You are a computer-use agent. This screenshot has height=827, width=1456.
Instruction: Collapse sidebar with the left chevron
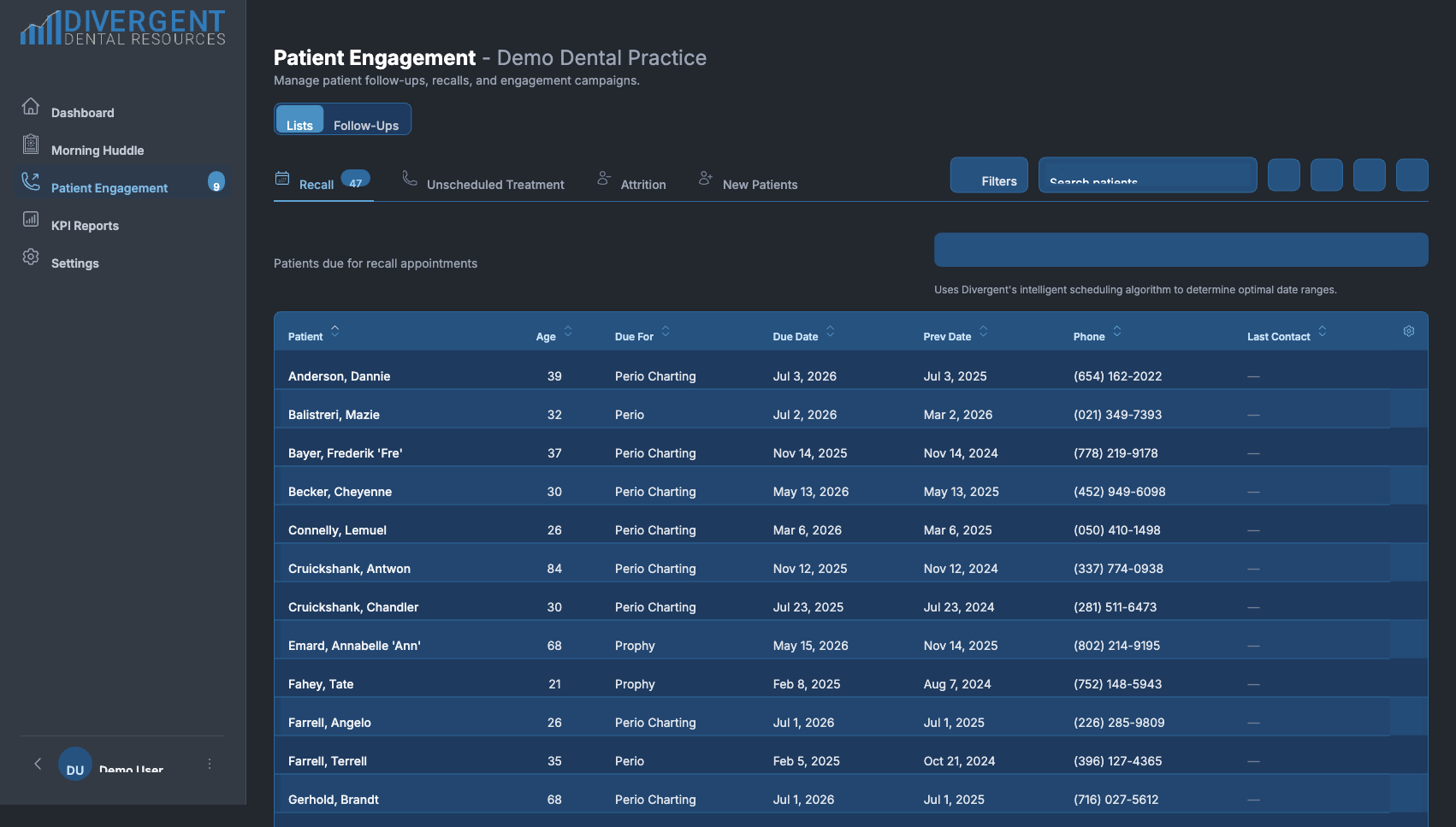click(38, 764)
